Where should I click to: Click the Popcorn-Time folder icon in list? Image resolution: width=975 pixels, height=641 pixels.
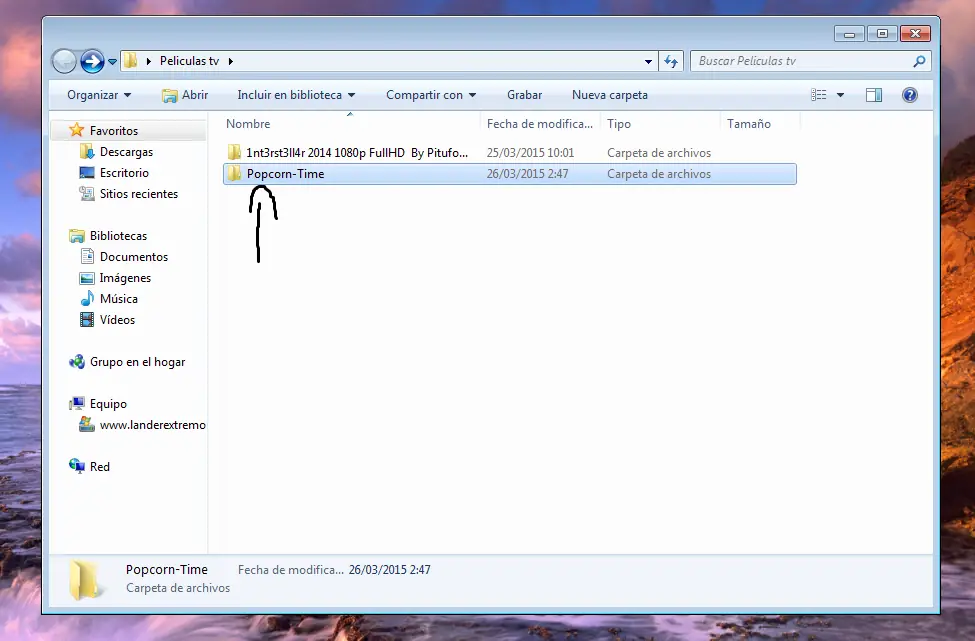[234, 173]
